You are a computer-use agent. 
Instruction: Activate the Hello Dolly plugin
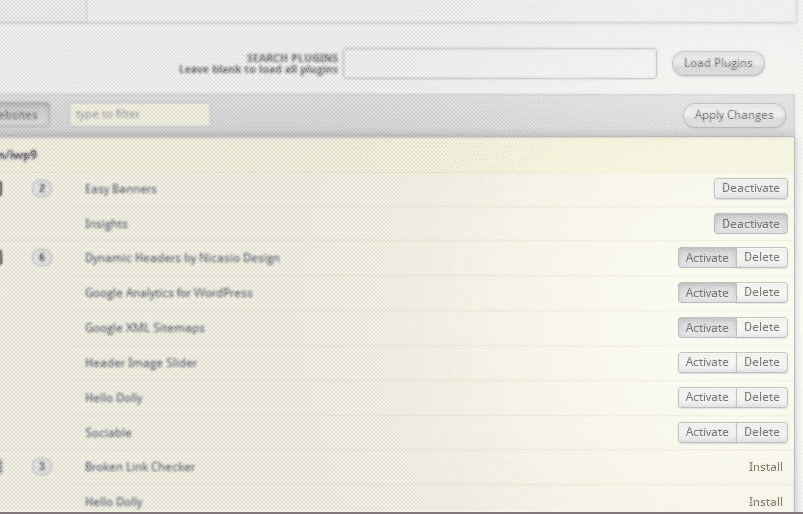(707, 397)
